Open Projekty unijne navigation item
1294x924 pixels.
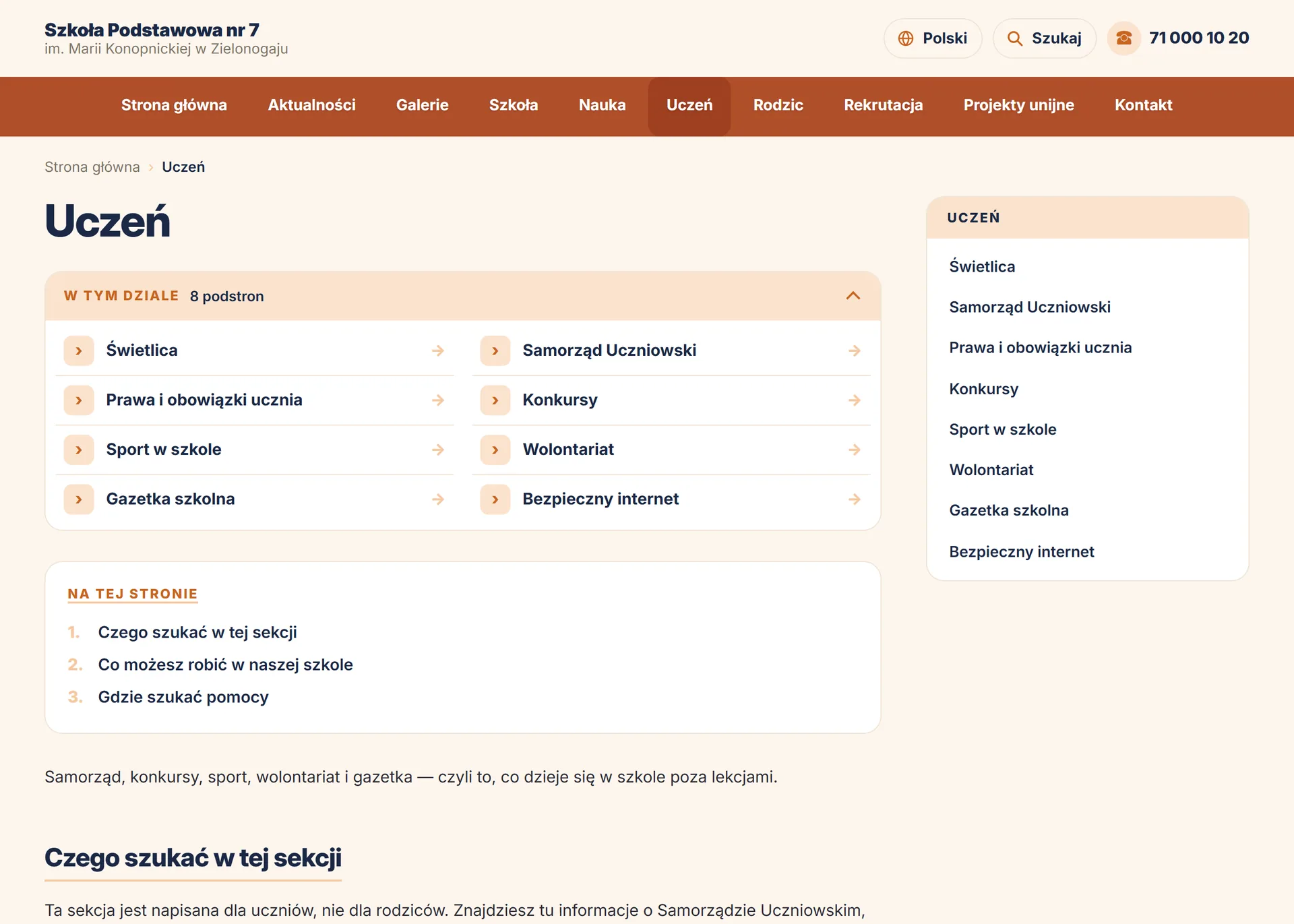click(1019, 105)
